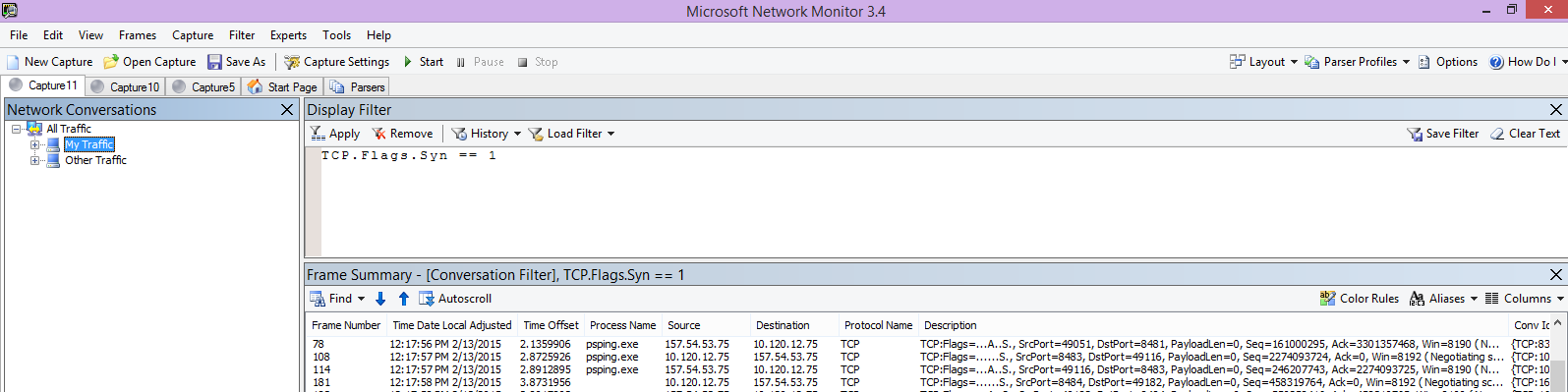
Task: Close the Network Conversations pane
Action: coord(287,110)
